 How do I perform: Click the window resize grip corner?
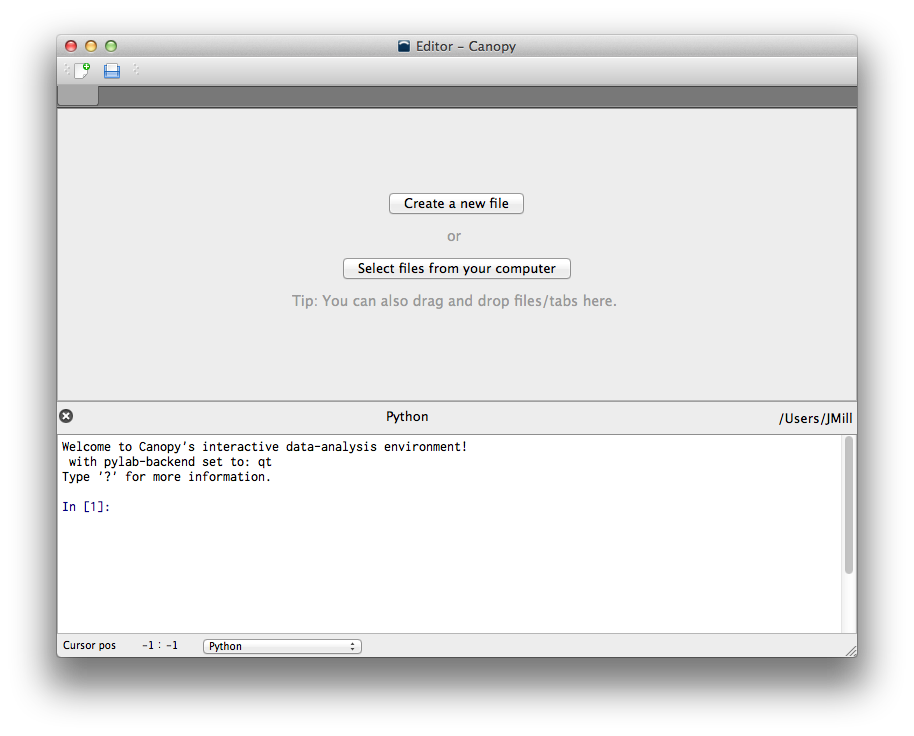coord(851,651)
